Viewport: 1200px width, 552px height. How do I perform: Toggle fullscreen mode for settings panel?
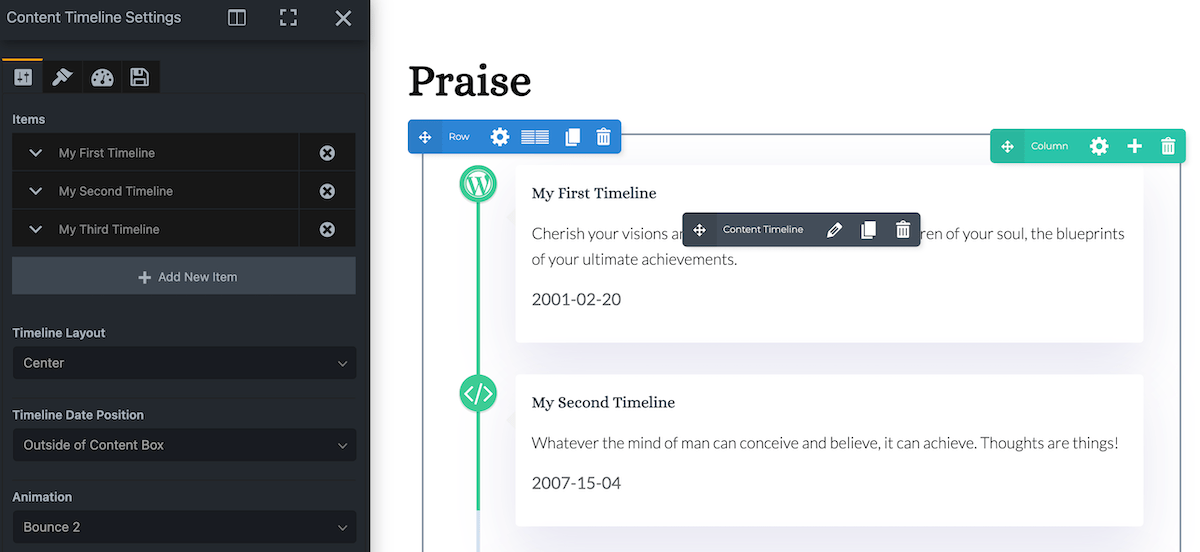click(289, 18)
